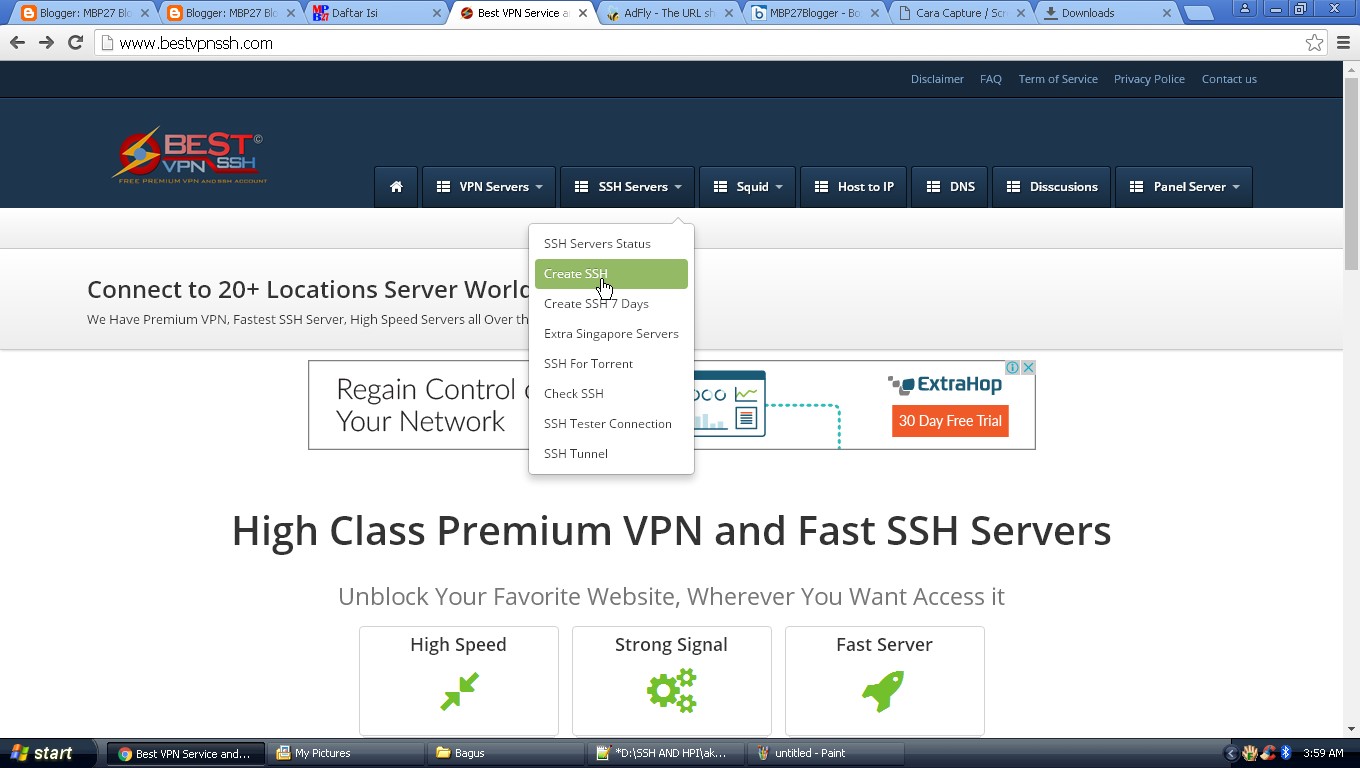Show hidden system tray icons
Viewport: 1360px width, 768px height.
[x=1232, y=753]
